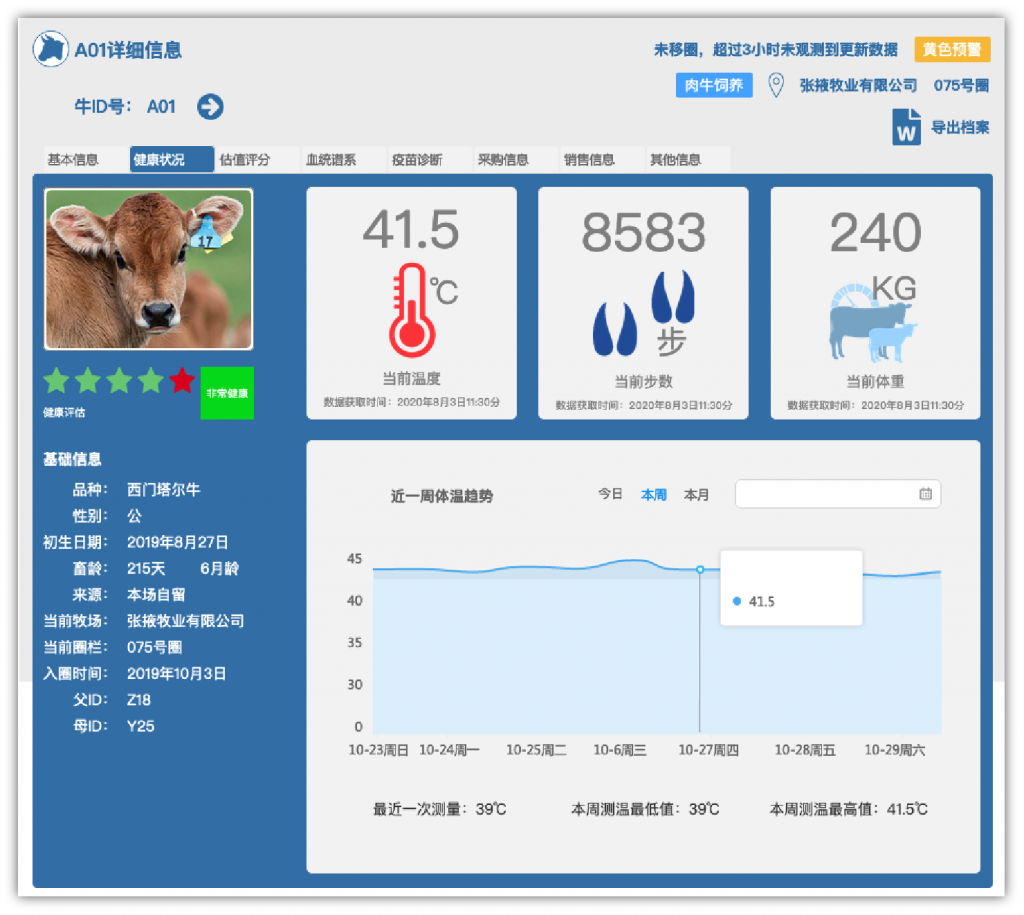Click the 2019年8月27日 birth date

(x=178, y=542)
